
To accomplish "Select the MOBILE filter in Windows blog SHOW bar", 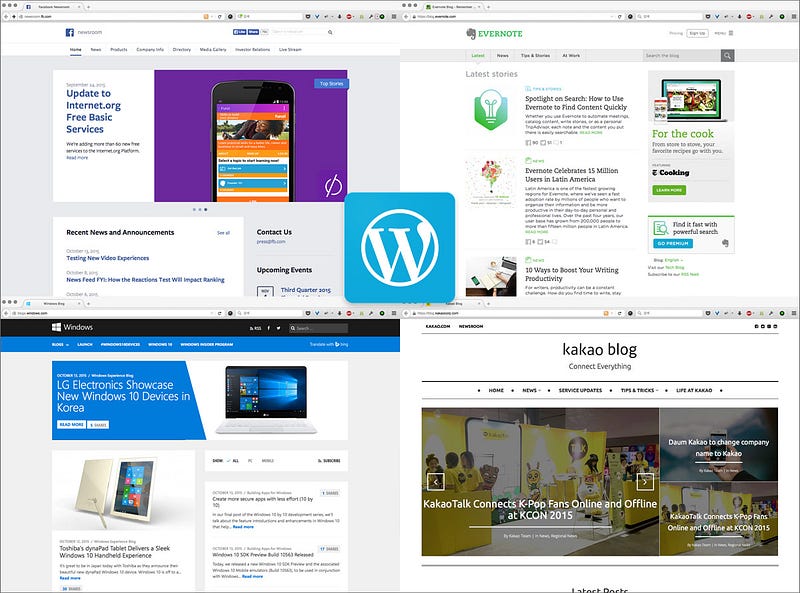I will 268,460.
